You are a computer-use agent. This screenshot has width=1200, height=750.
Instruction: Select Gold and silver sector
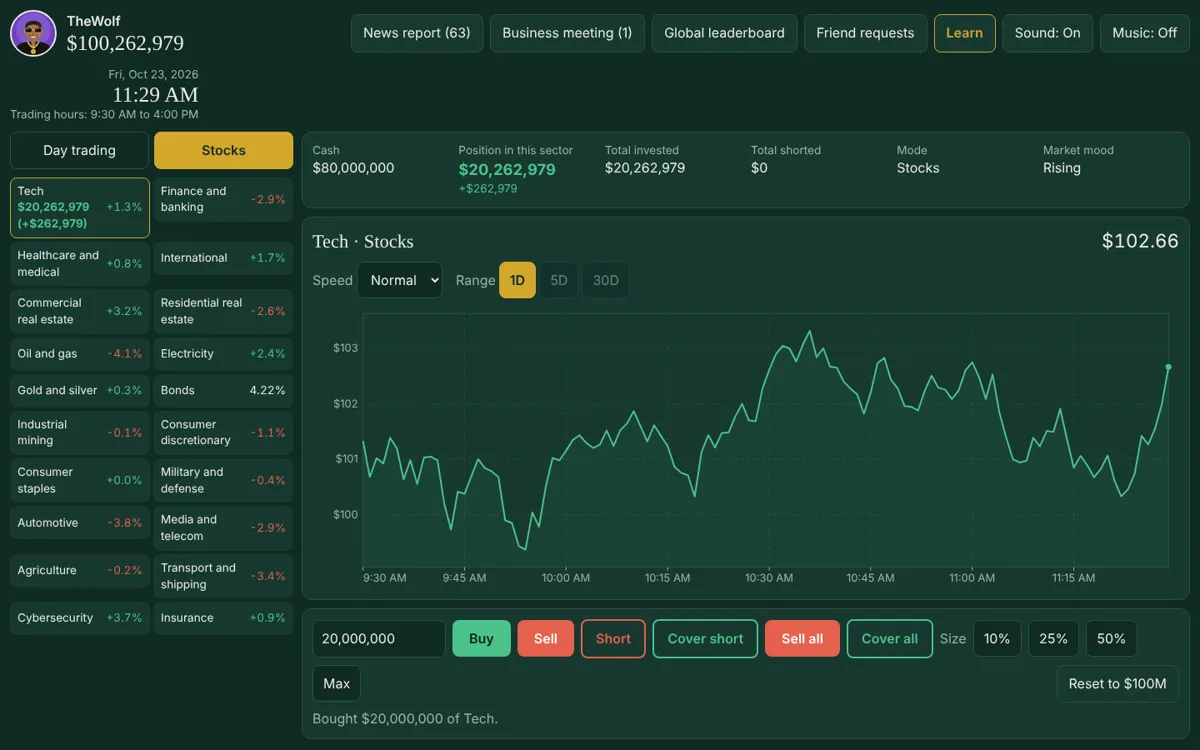click(80, 390)
